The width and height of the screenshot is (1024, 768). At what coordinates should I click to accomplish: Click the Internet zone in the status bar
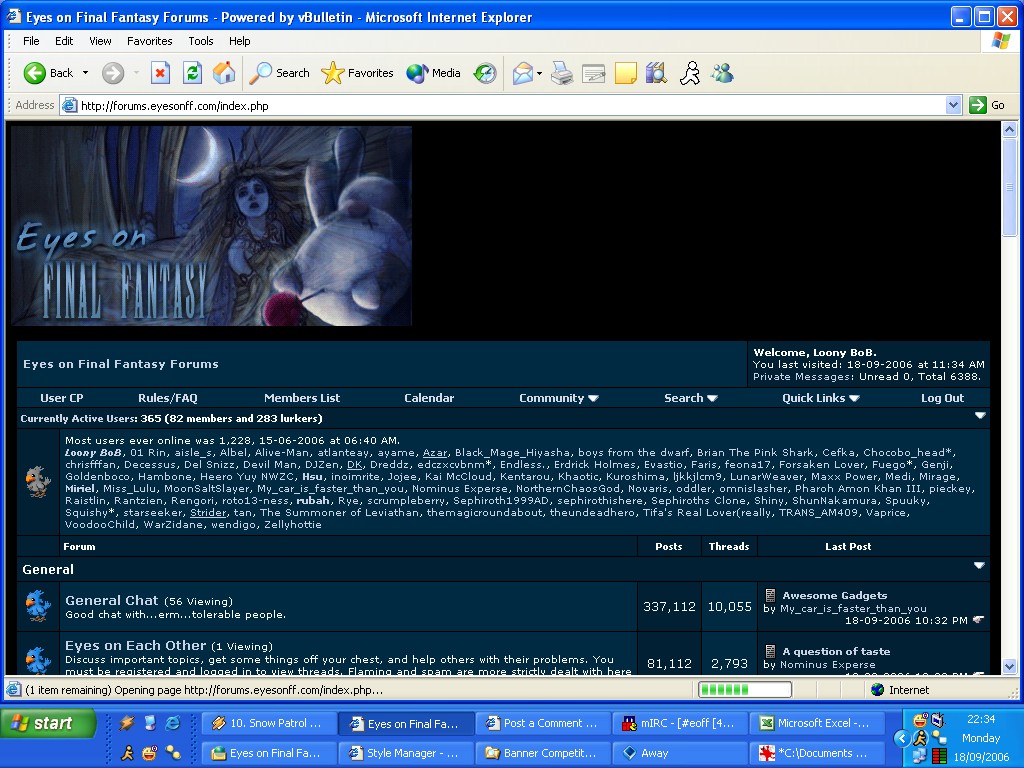point(900,690)
